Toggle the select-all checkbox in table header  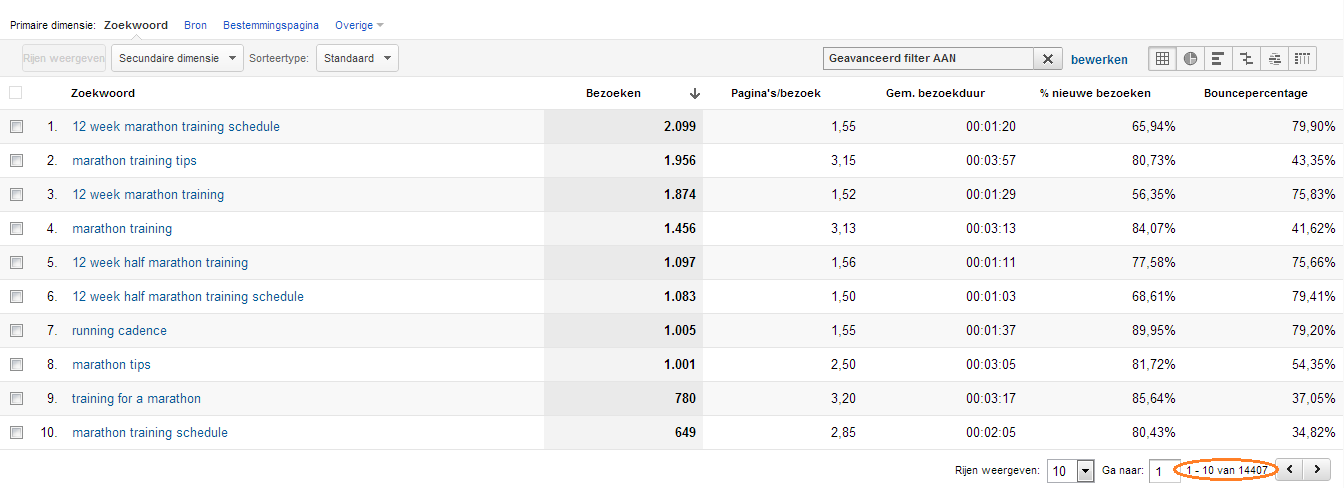click(15, 93)
